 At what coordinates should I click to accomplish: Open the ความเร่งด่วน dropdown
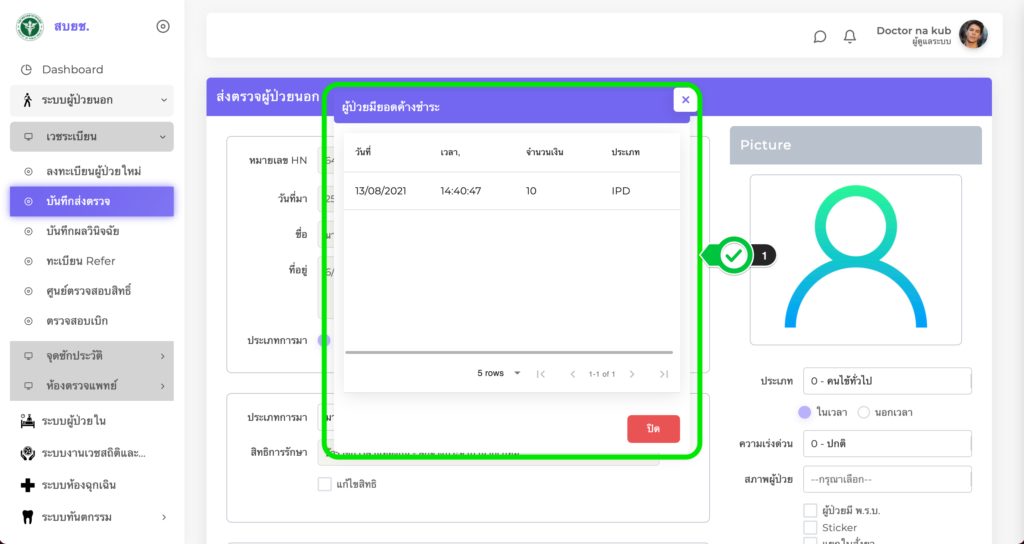tap(887, 444)
